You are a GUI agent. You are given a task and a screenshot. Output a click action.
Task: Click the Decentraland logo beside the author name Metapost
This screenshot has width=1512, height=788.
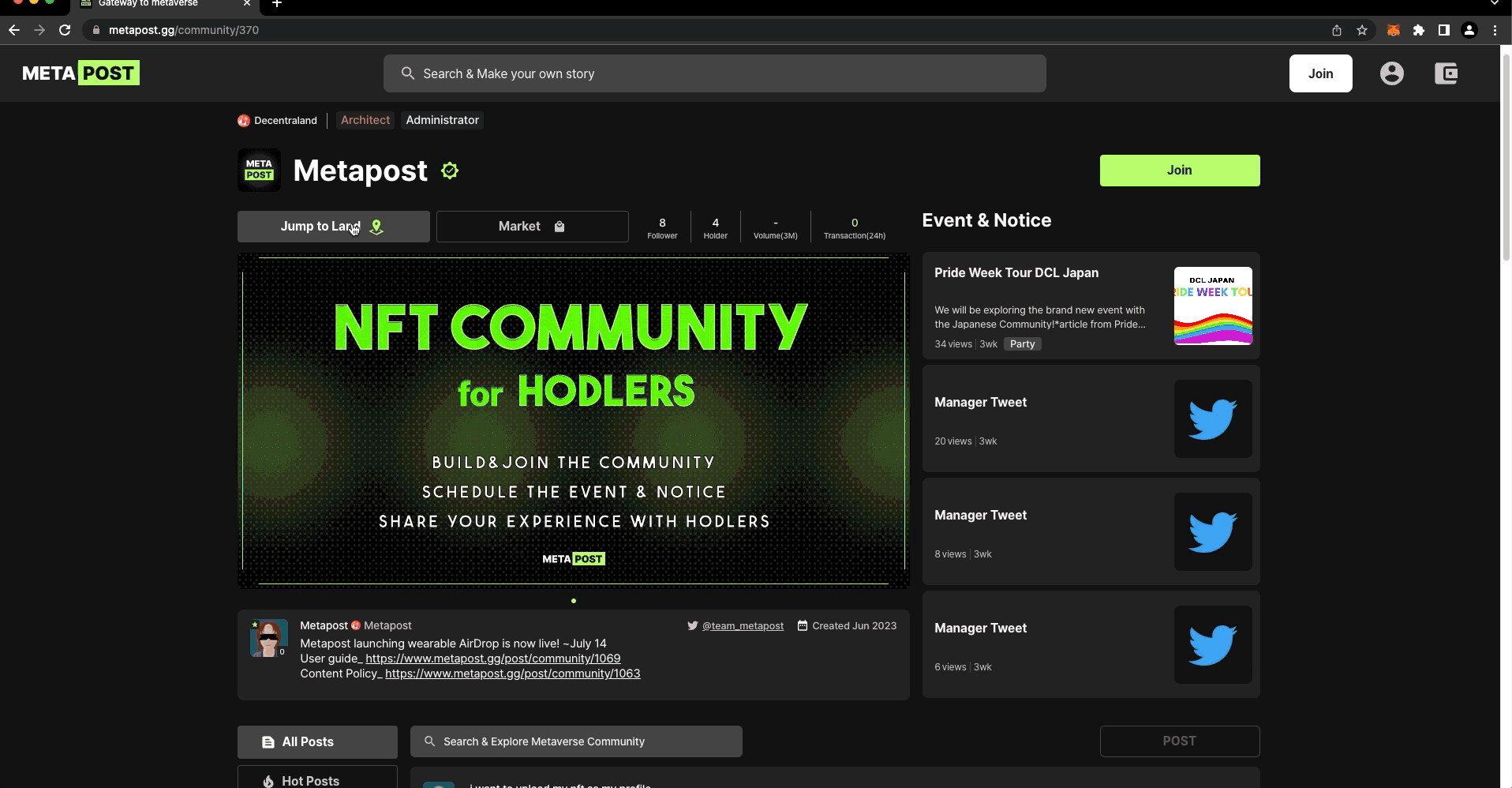tap(356, 626)
